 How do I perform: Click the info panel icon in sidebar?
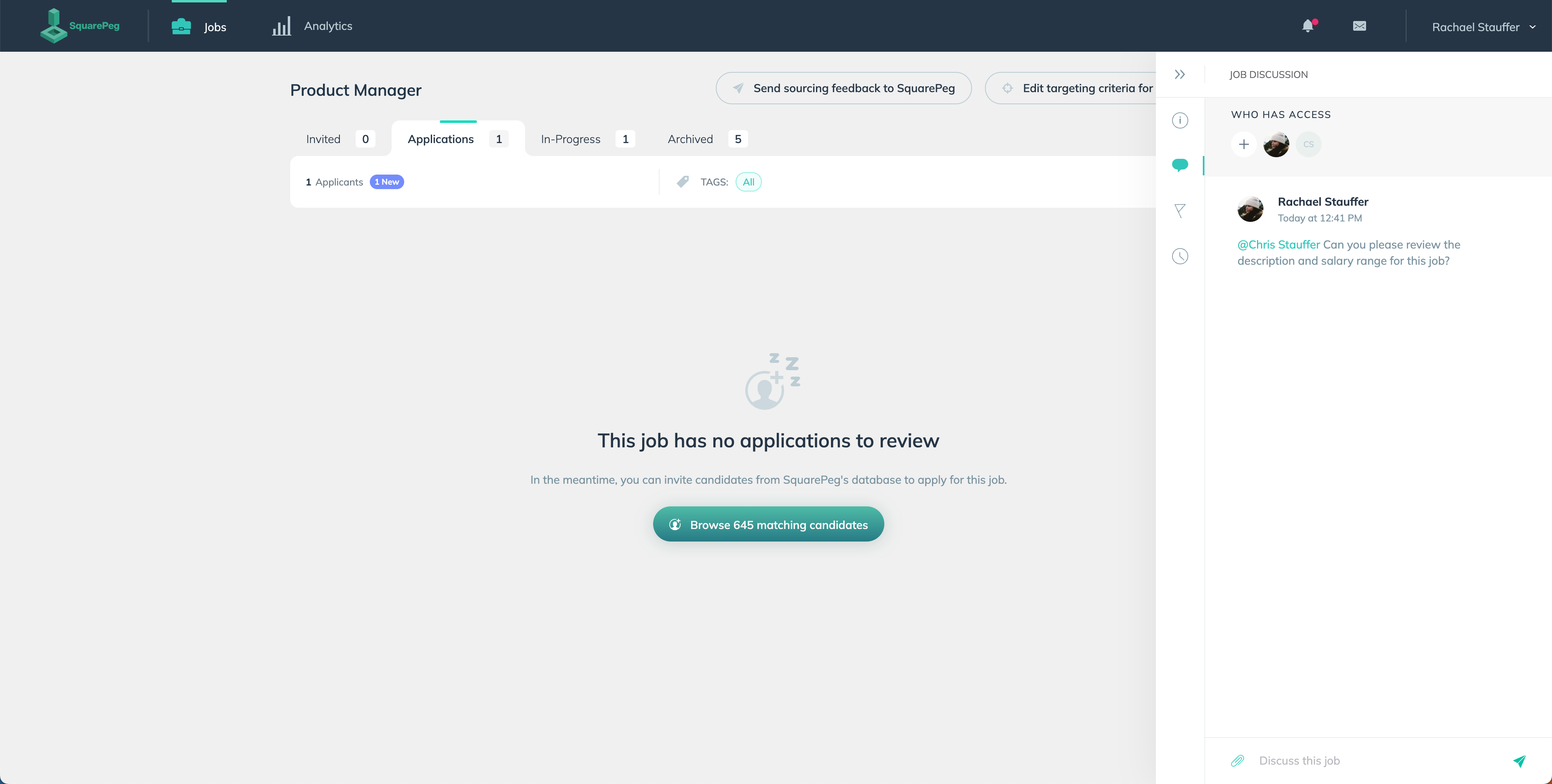(1180, 120)
